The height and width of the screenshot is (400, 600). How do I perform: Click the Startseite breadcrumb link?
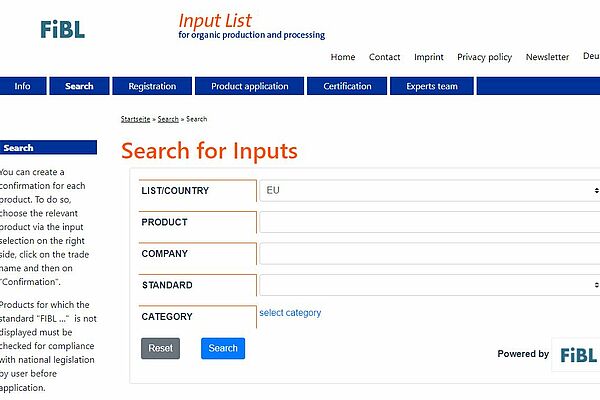point(135,119)
